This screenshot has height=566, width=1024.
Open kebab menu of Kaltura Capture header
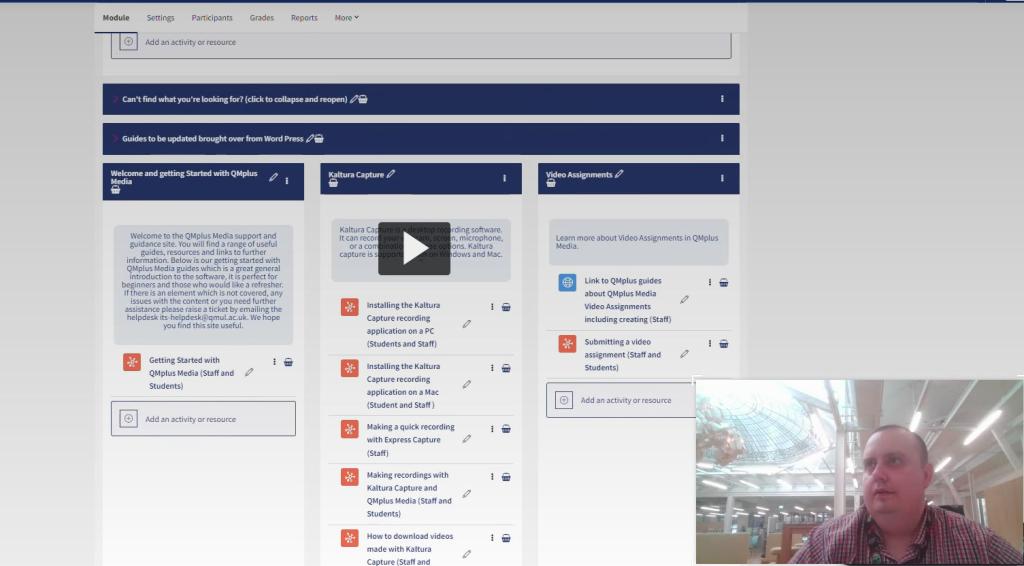click(x=504, y=178)
